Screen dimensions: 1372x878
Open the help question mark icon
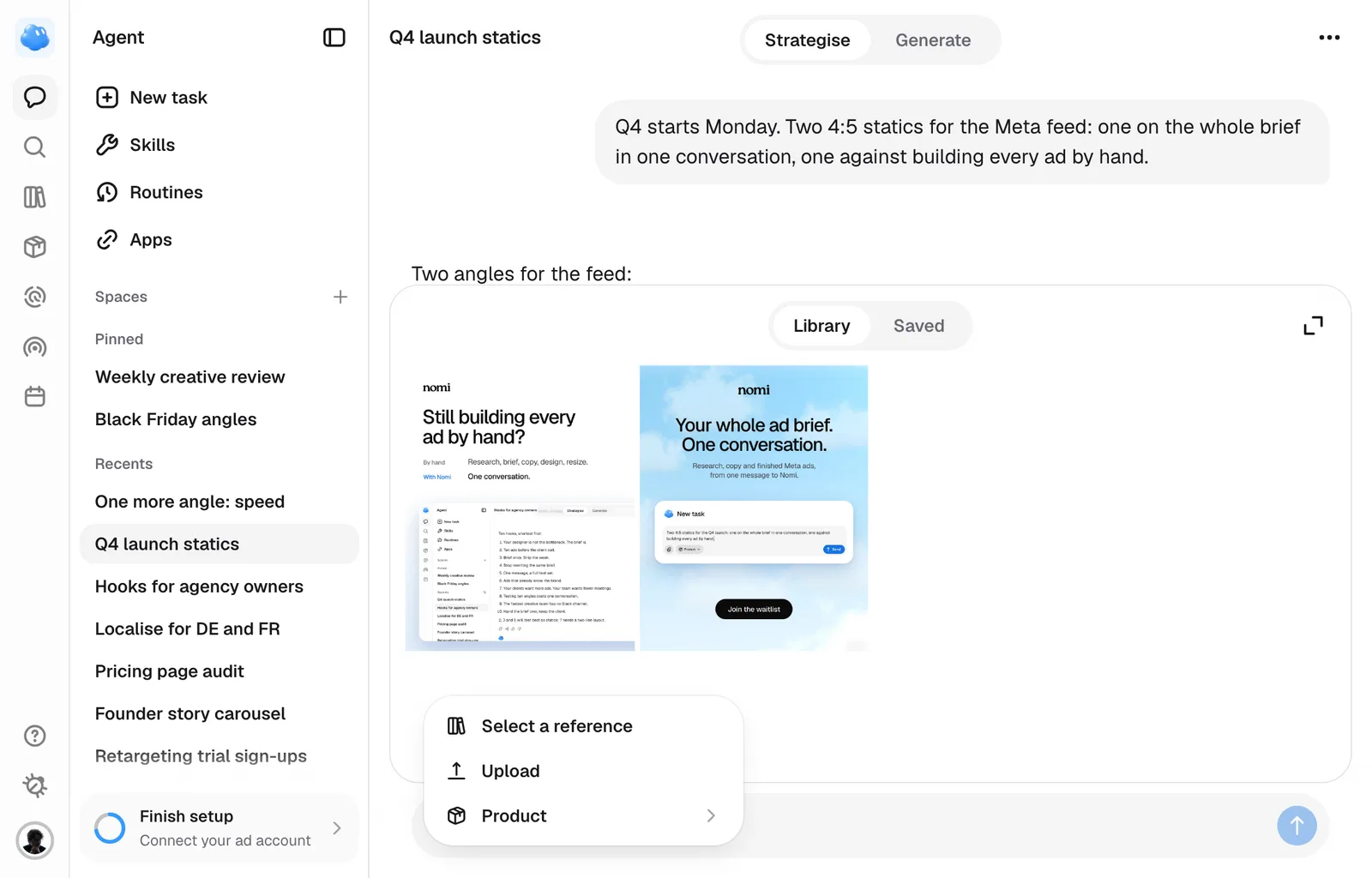click(35, 736)
